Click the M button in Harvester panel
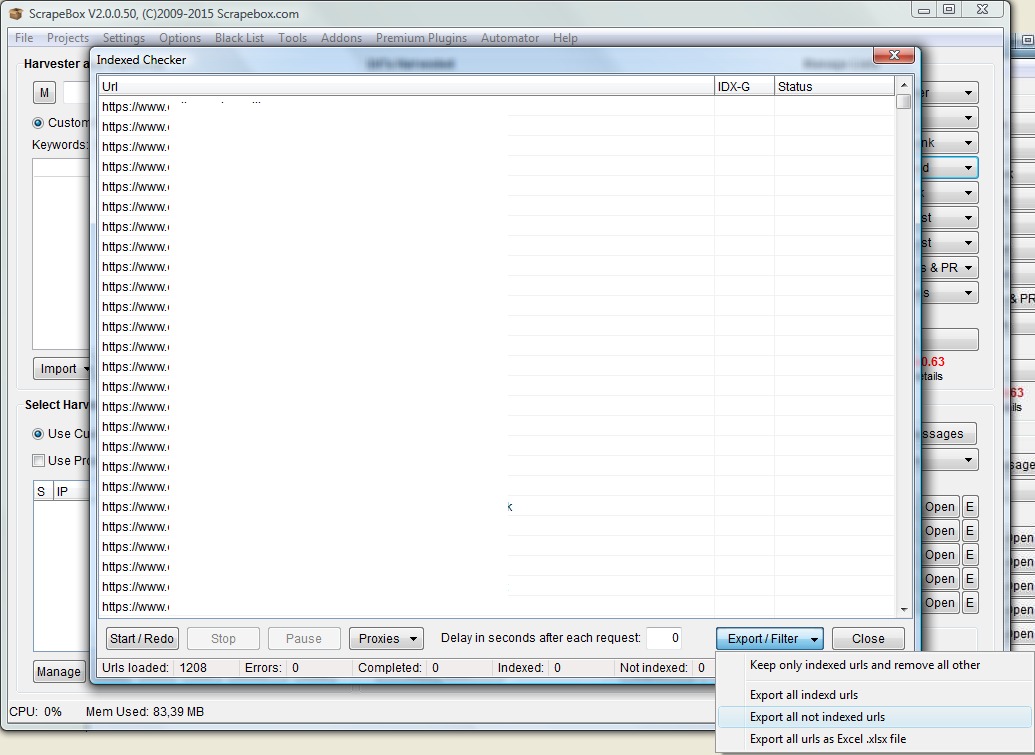1035x755 pixels. pyautogui.click(x=44, y=92)
